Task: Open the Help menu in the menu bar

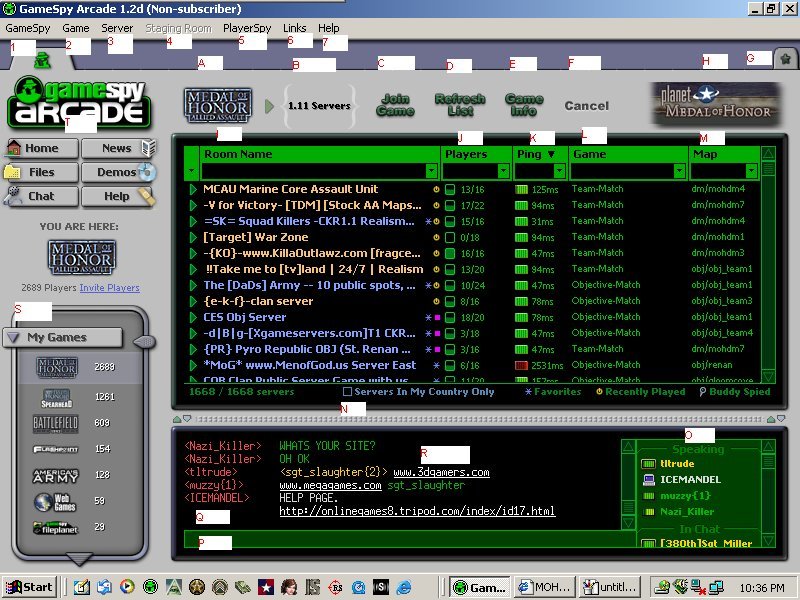Action: tap(329, 29)
